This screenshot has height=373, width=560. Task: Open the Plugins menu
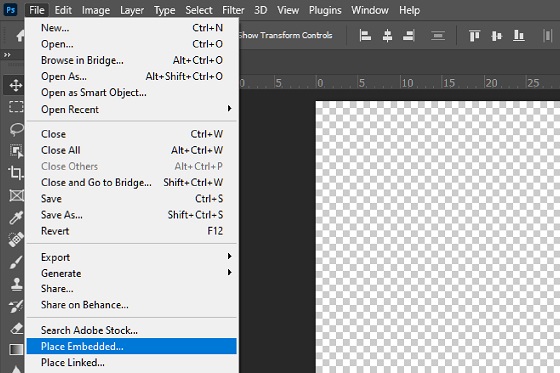(325, 10)
